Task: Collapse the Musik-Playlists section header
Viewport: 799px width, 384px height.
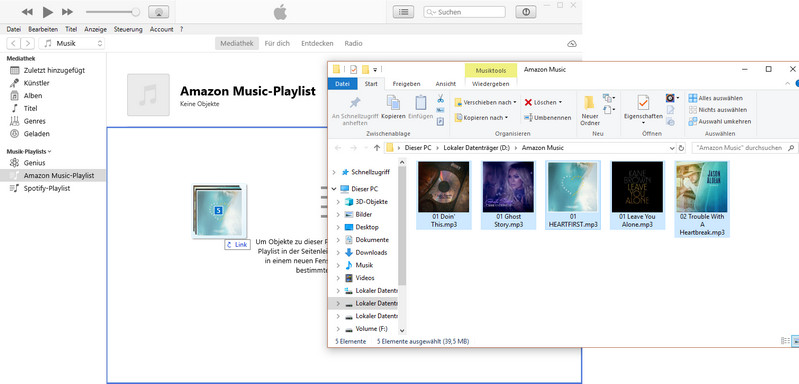Action: [x=29, y=151]
